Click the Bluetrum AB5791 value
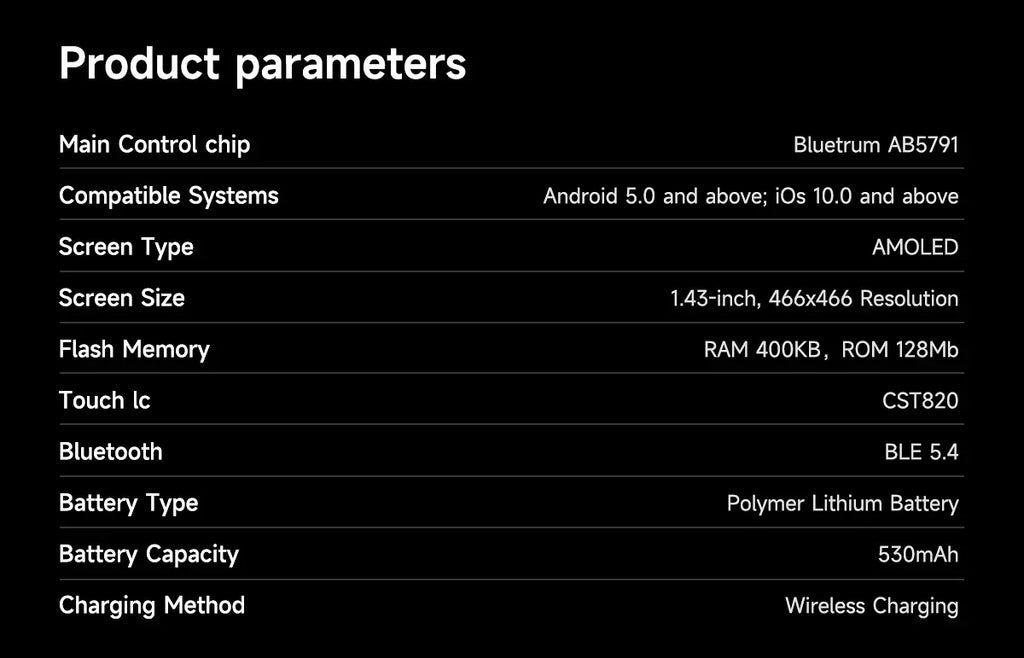The image size is (1024, 658). click(876, 145)
